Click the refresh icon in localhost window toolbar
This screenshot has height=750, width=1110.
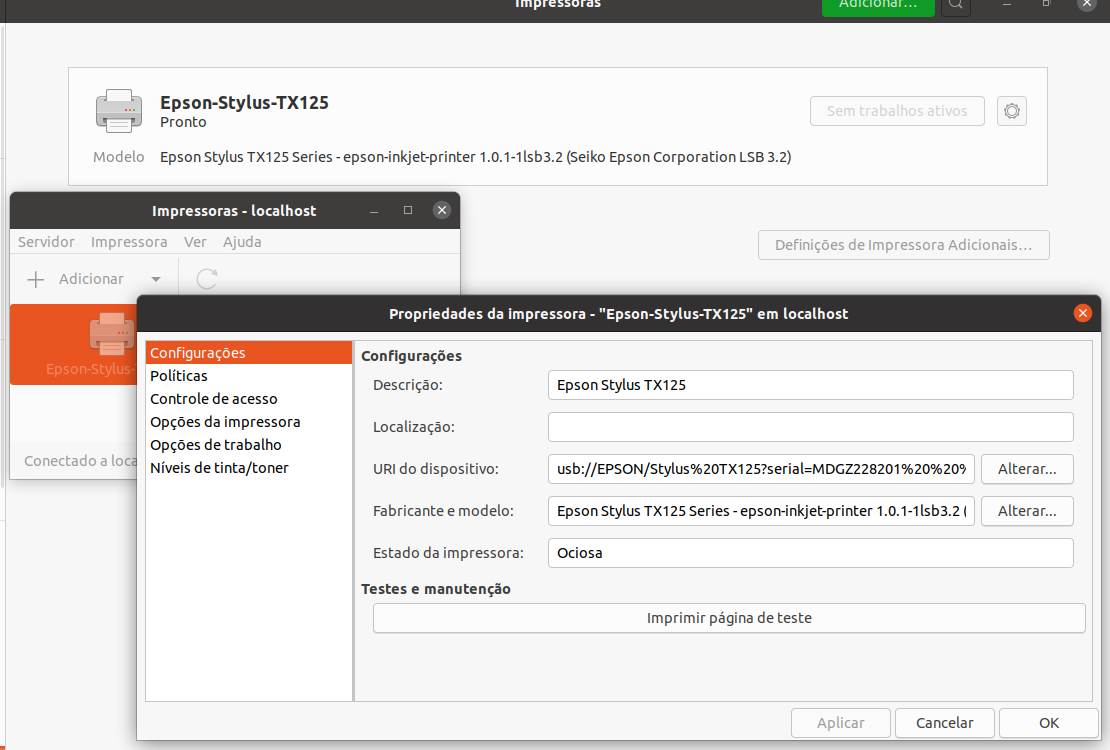(x=207, y=279)
